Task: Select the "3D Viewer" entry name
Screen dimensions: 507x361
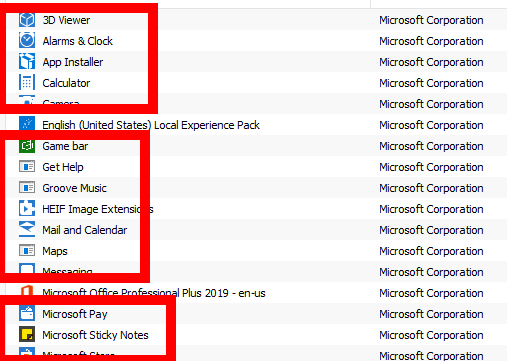Action: (x=66, y=20)
